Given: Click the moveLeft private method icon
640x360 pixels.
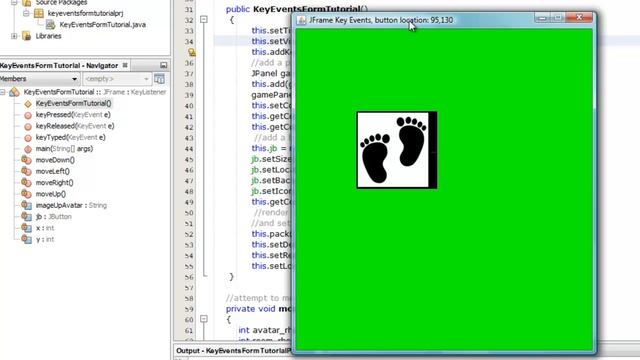Looking at the screenshot, I should pyautogui.click(x=27, y=171).
